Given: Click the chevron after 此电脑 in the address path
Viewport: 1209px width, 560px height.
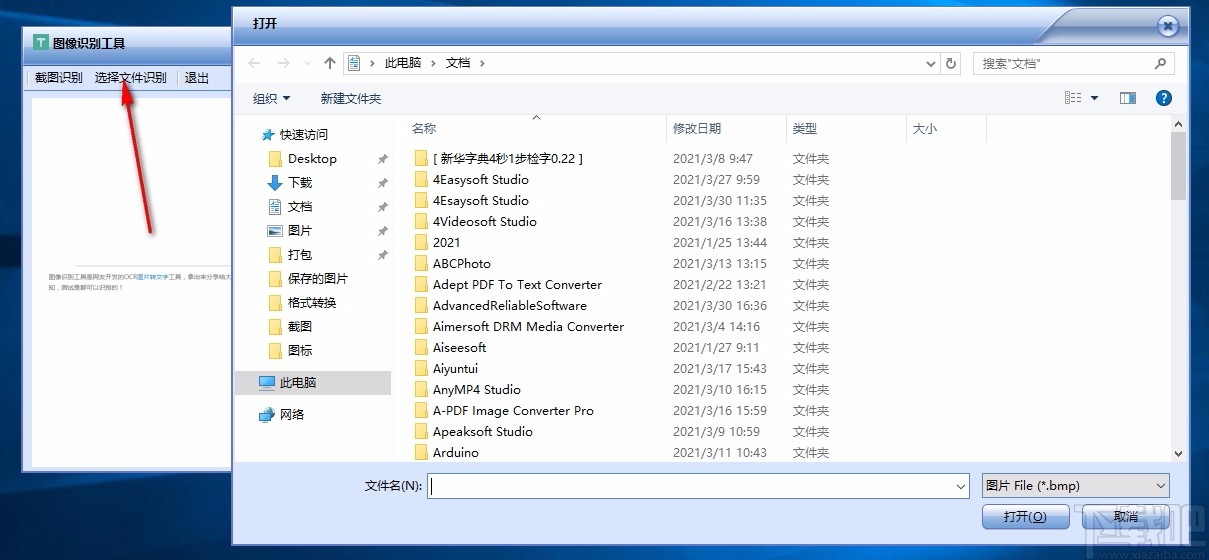Looking at the screenshot, I should [433, 63].
